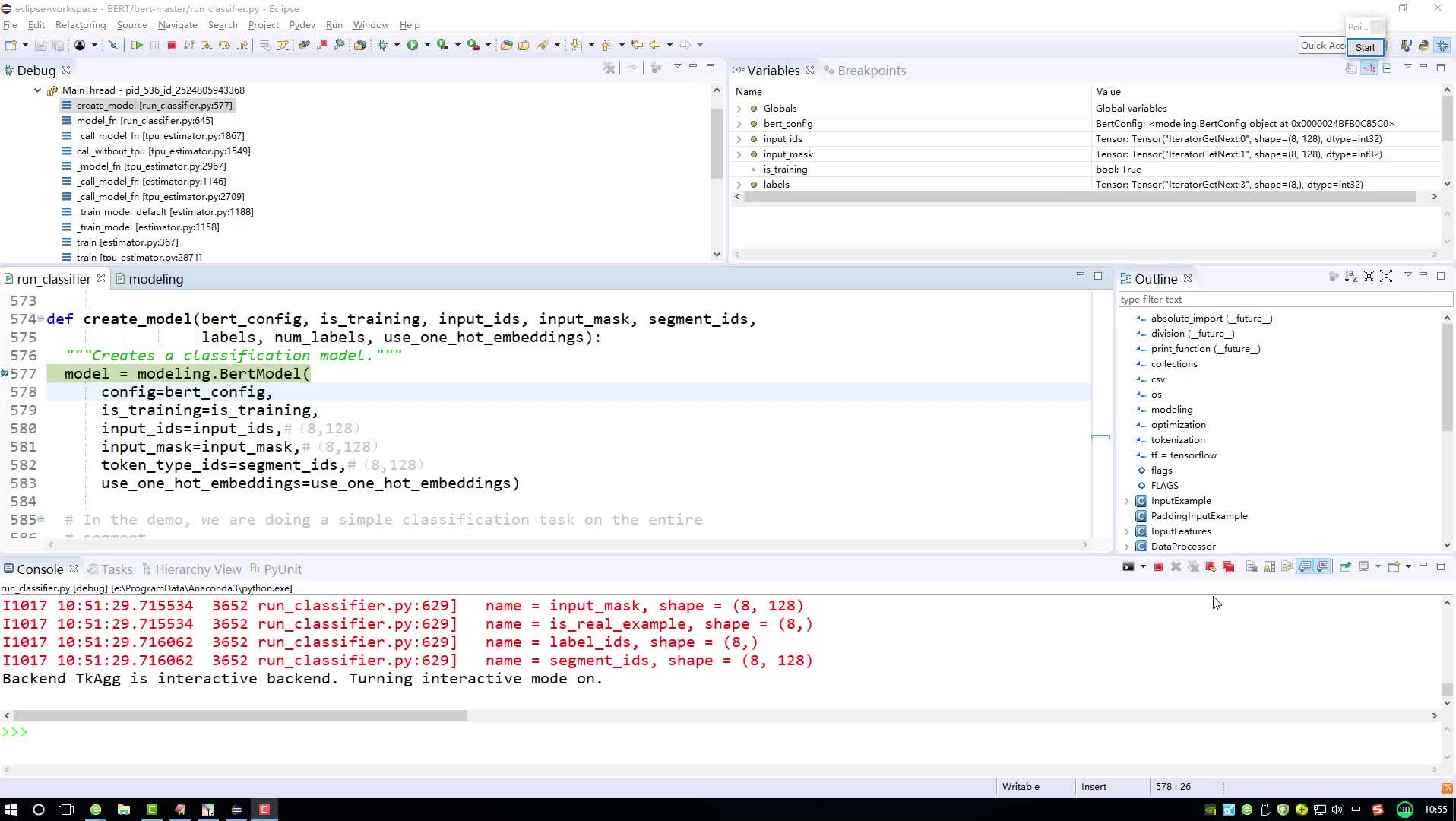This screenshot has width=1456, height=821.
Task: Open the Windows Start button
Action: [11, 810]
